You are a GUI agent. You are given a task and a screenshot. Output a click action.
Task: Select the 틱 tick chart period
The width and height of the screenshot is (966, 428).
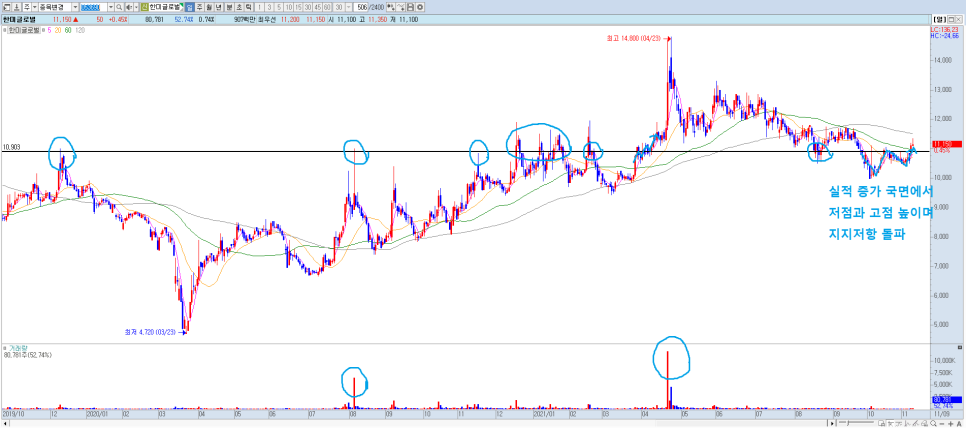248,7
